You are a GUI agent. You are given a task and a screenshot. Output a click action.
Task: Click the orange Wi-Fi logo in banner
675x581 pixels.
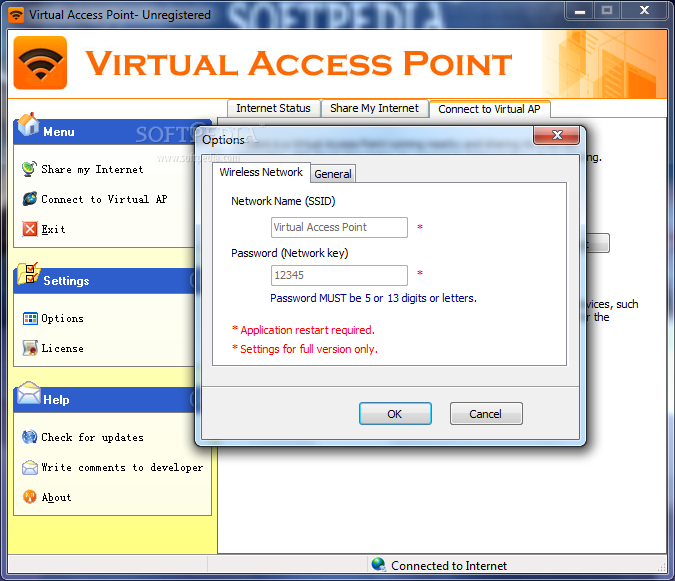tap(40, 63)
